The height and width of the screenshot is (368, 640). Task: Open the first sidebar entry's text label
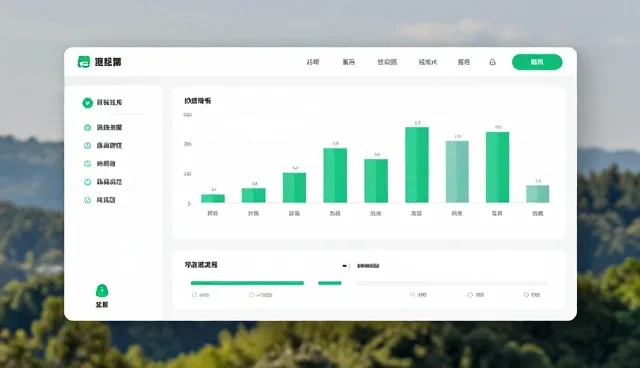click(109, 128)
